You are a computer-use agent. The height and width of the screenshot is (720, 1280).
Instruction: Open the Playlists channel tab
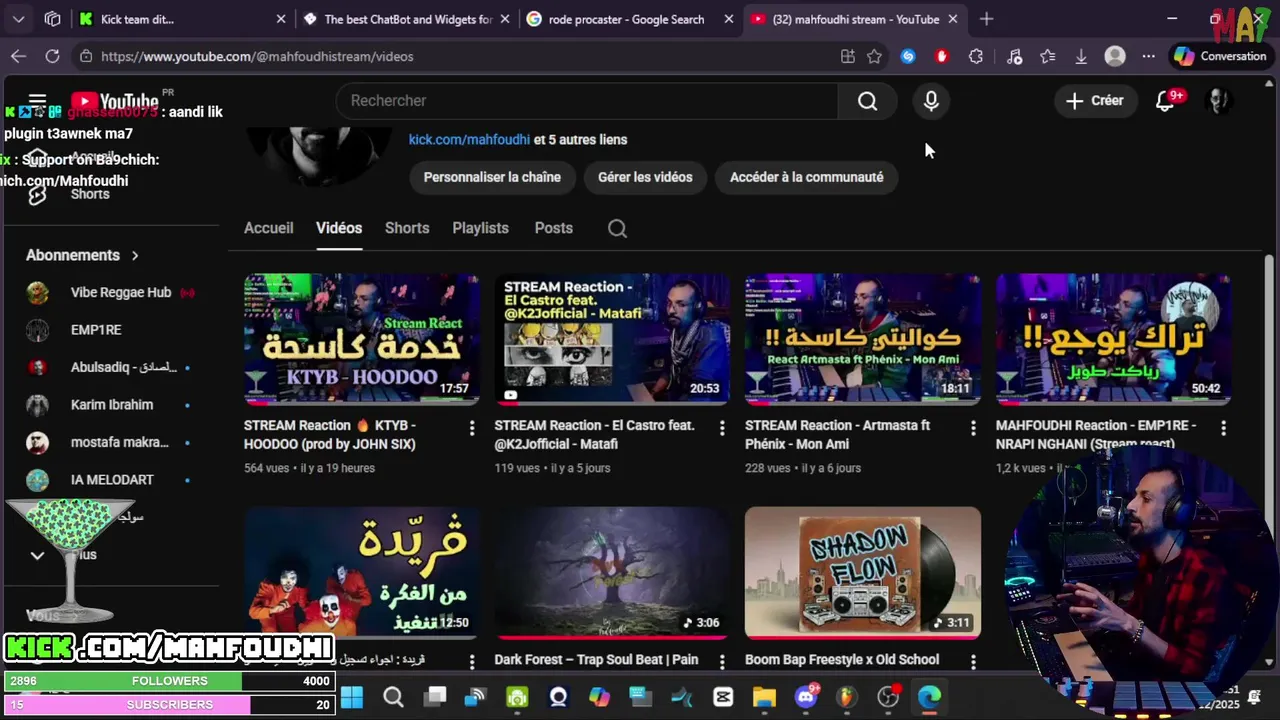480,228
